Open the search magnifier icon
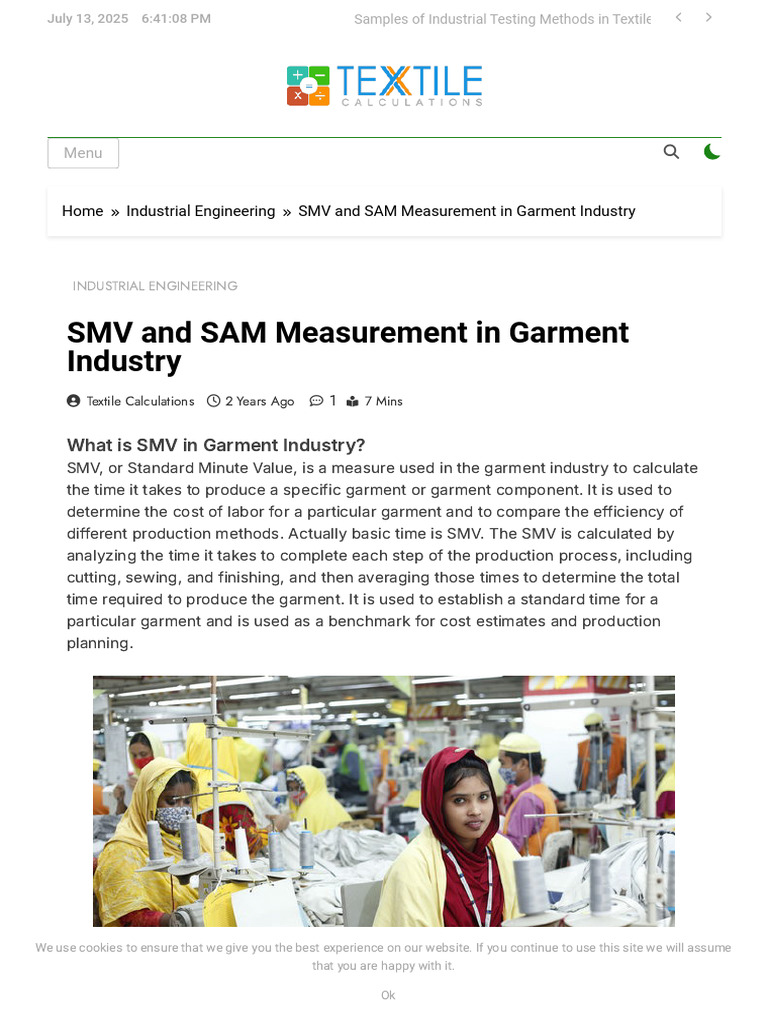 coord(671,152)
